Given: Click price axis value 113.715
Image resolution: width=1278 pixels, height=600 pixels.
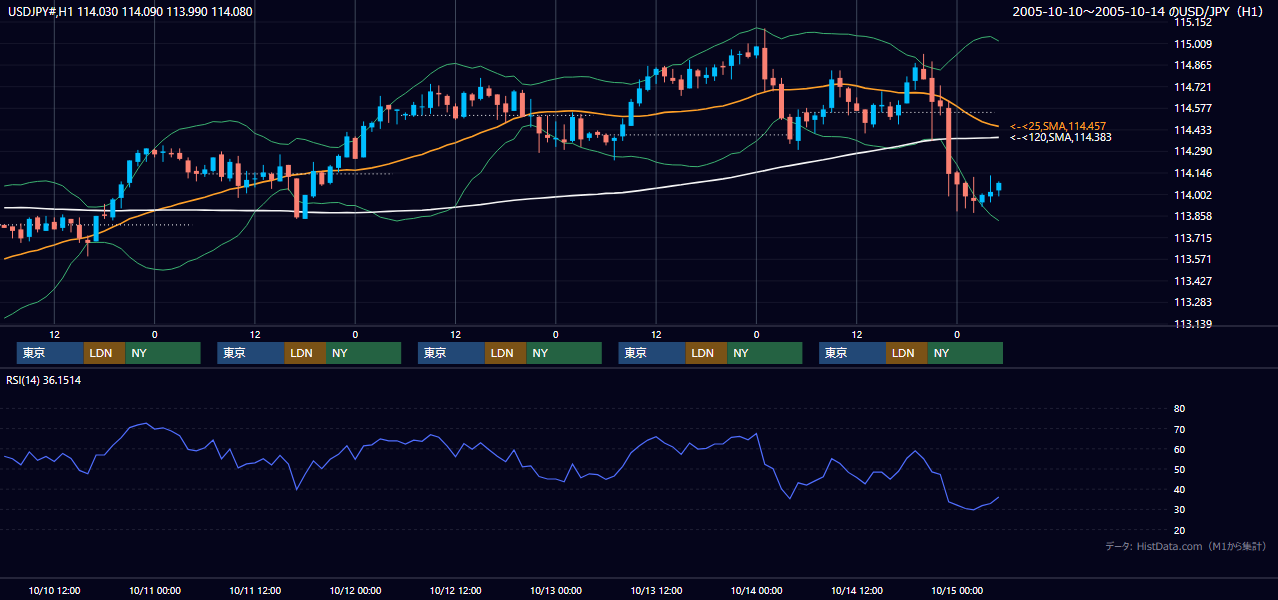Looking at the screenshot, I should click(x=1192, y=238).
